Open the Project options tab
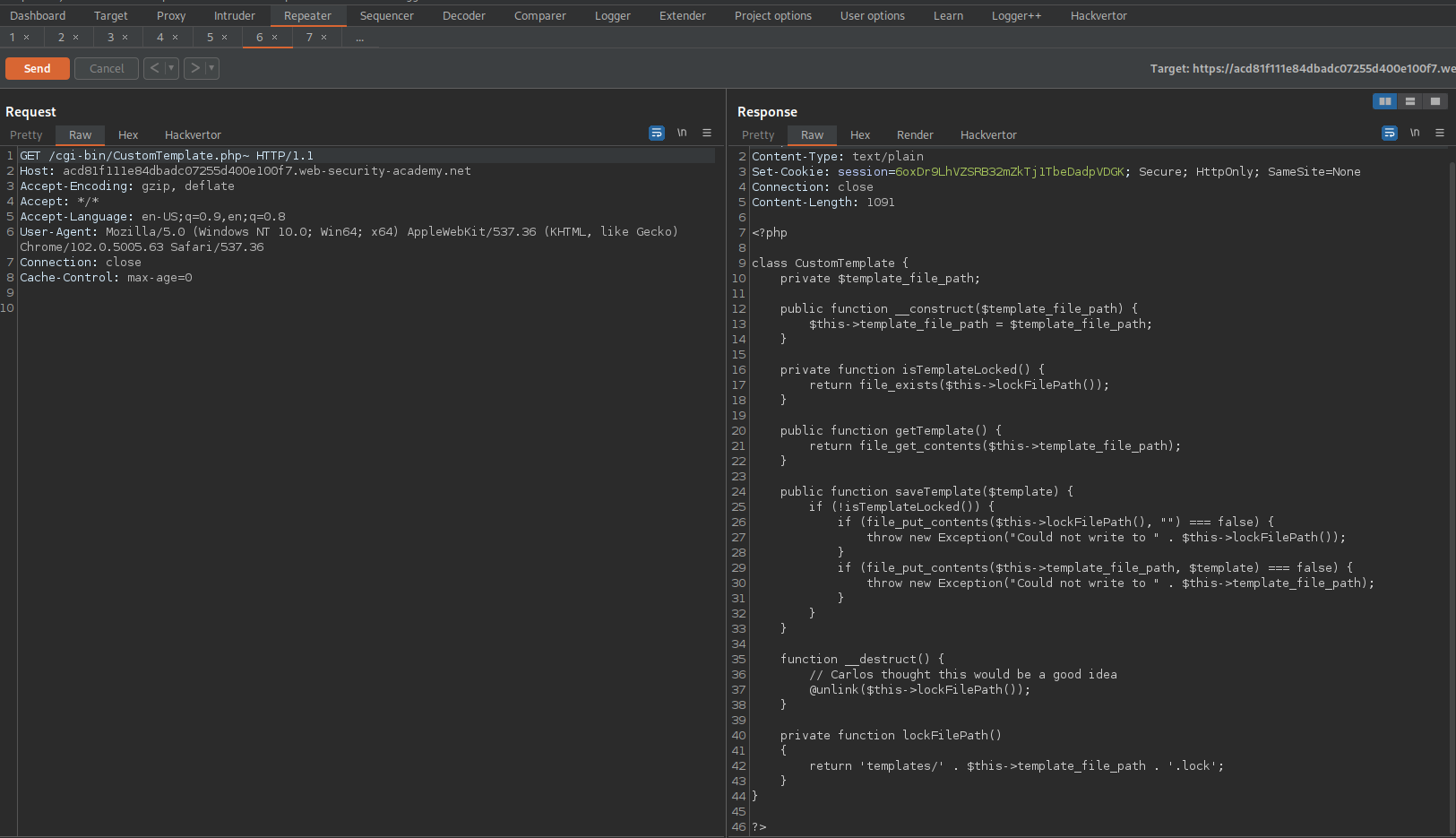The width and height of the screenshot is (1456, 838). click(x=773, y=16)
